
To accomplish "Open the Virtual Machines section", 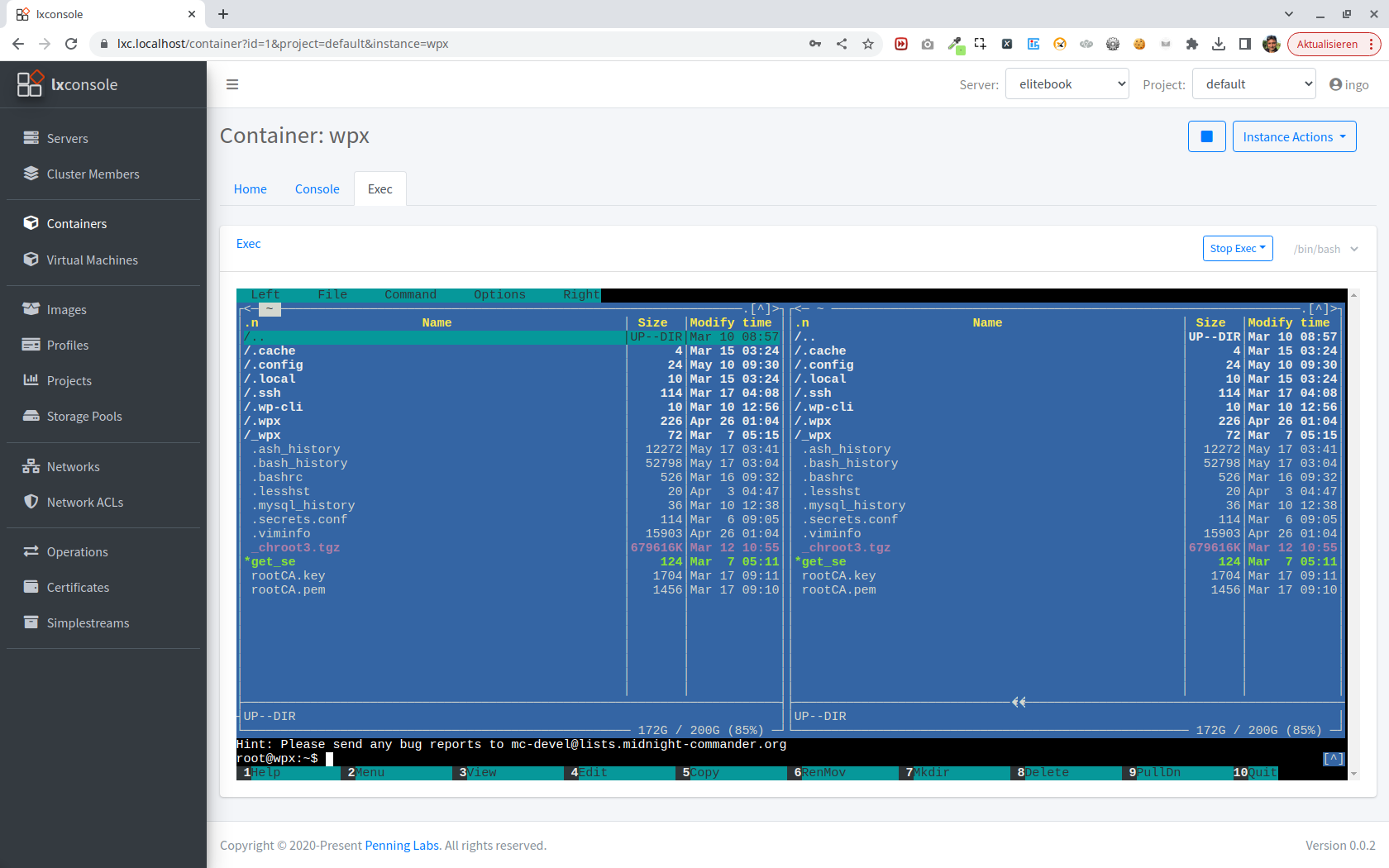I will click(x=91, y=260).
